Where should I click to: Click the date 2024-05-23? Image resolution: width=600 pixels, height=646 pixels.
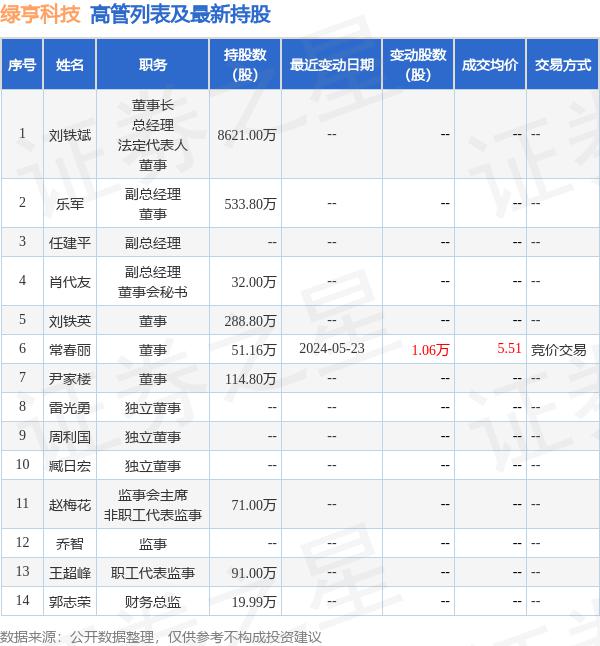(x=331, y=350)
